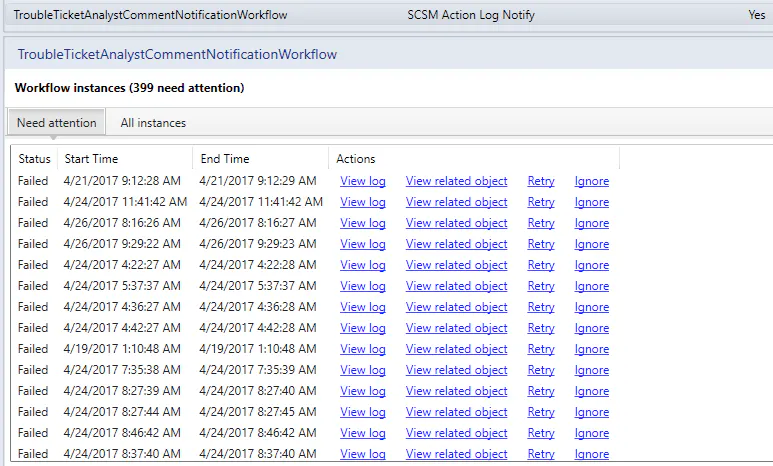Image resolution: width=773 pixels, height=466 pixels.
Task: Retry the 4/26/2017 9:29:22 AM instance
Action: [x=541, y=244]
